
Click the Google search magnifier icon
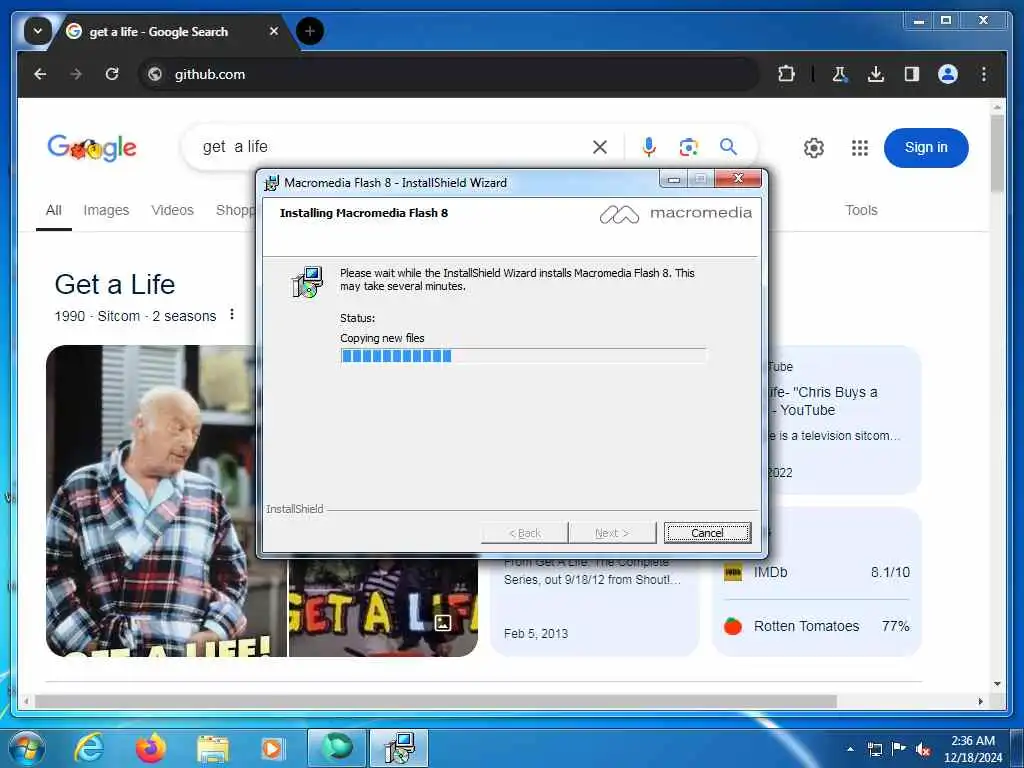[x=728, y=147]
